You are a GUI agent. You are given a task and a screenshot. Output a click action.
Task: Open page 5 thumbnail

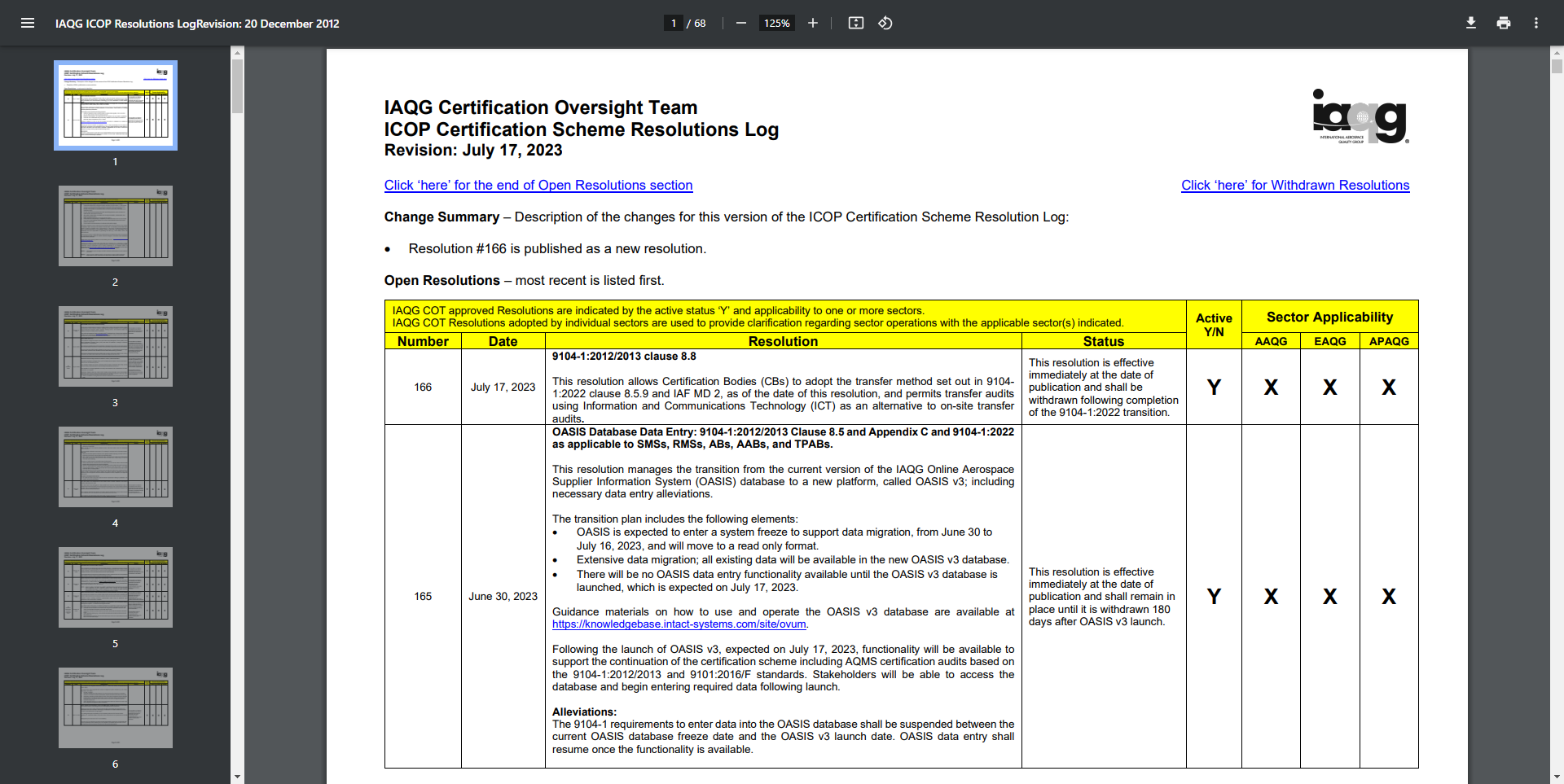(x=116, y=587)
